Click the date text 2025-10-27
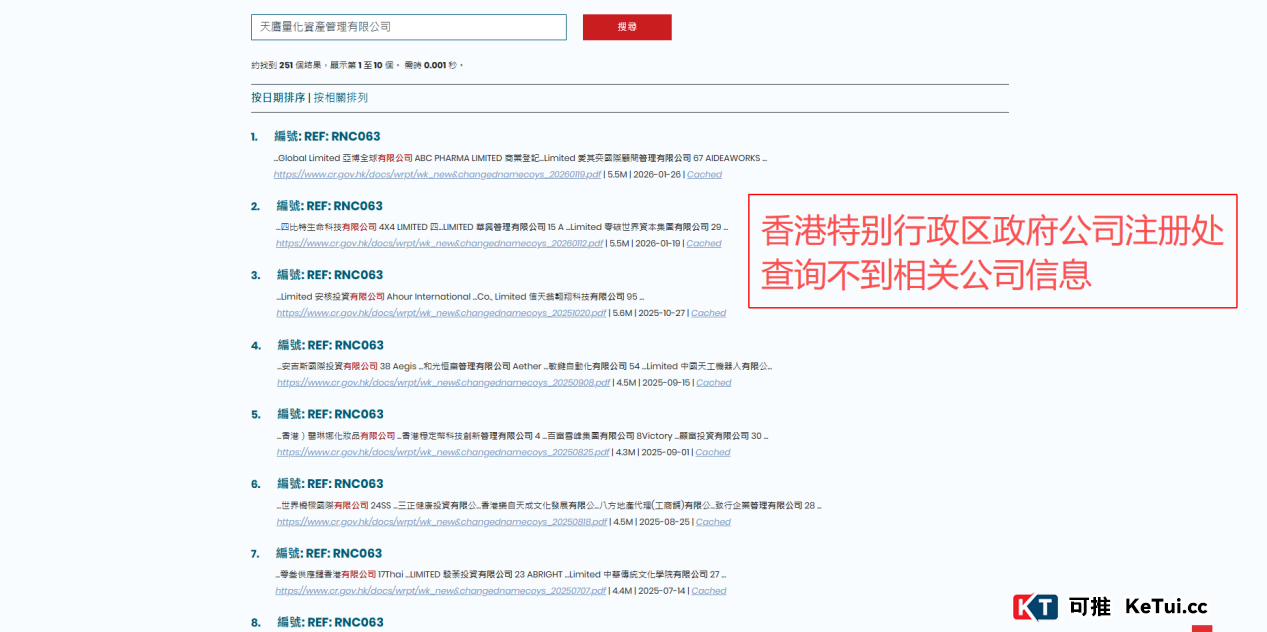The image size is (1267, 632). pyautogui.click(x=662, y=313)
